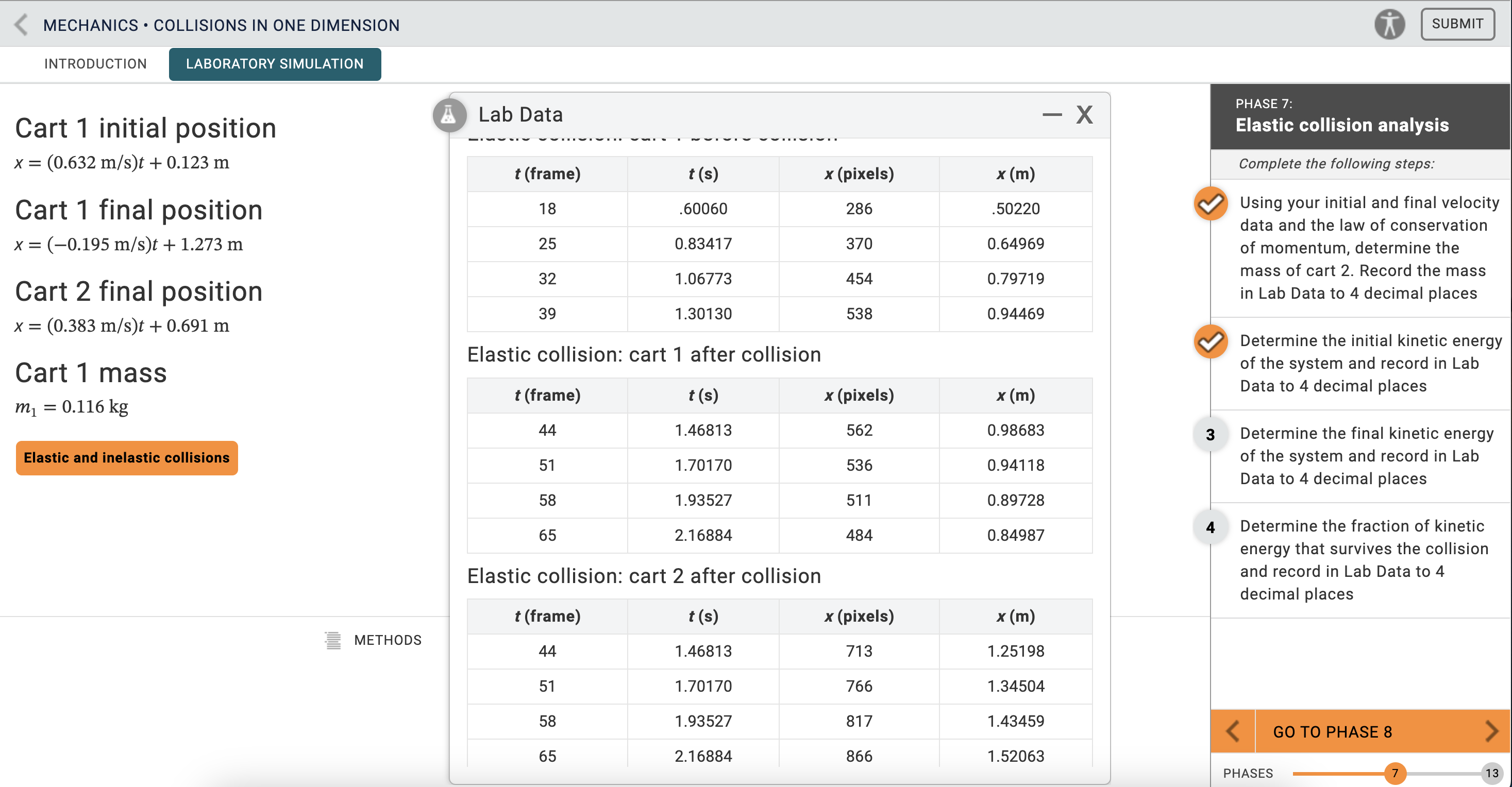This screenshot has height=787, width=1512.
Task: Select the Laboratory Simulation tab
Action: coord(275,64)
